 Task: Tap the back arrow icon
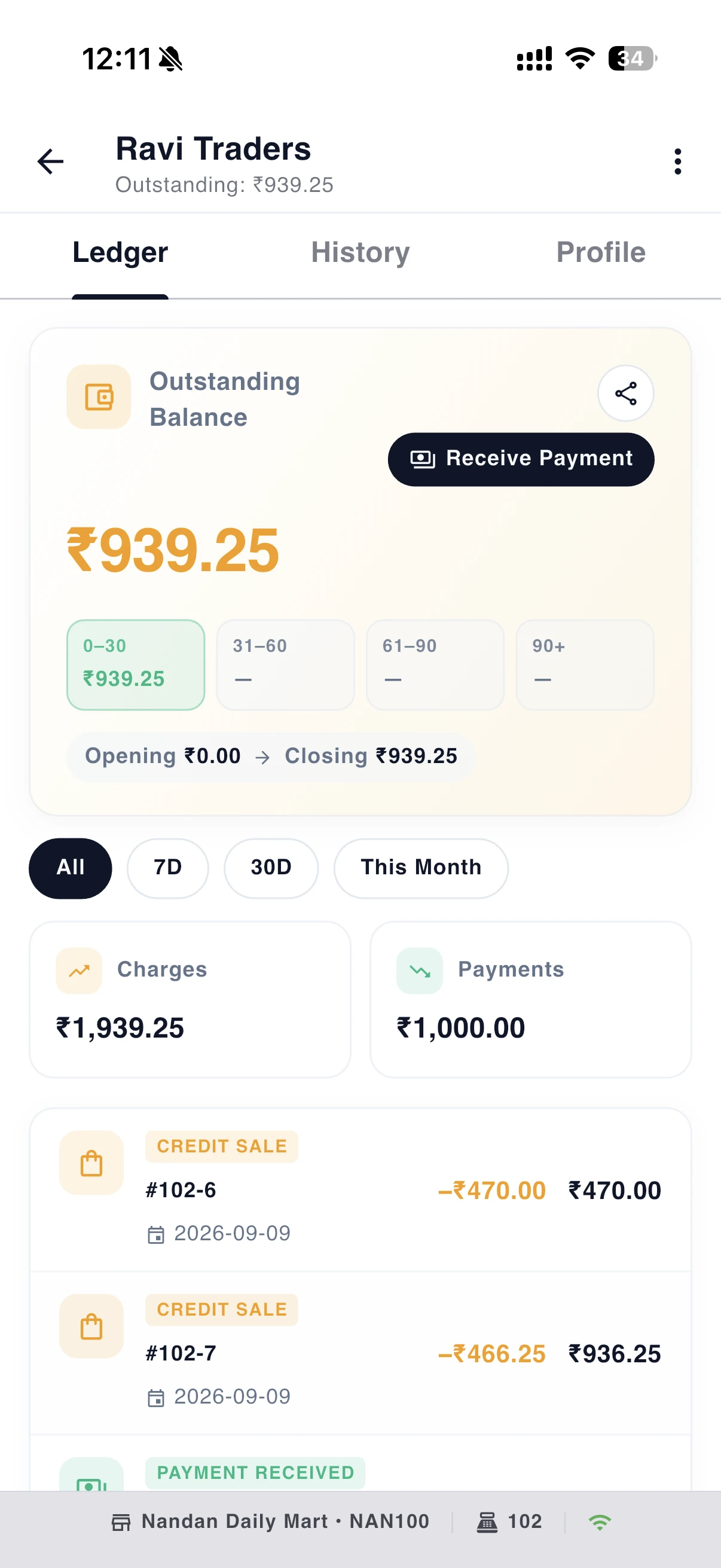point(50,162)
